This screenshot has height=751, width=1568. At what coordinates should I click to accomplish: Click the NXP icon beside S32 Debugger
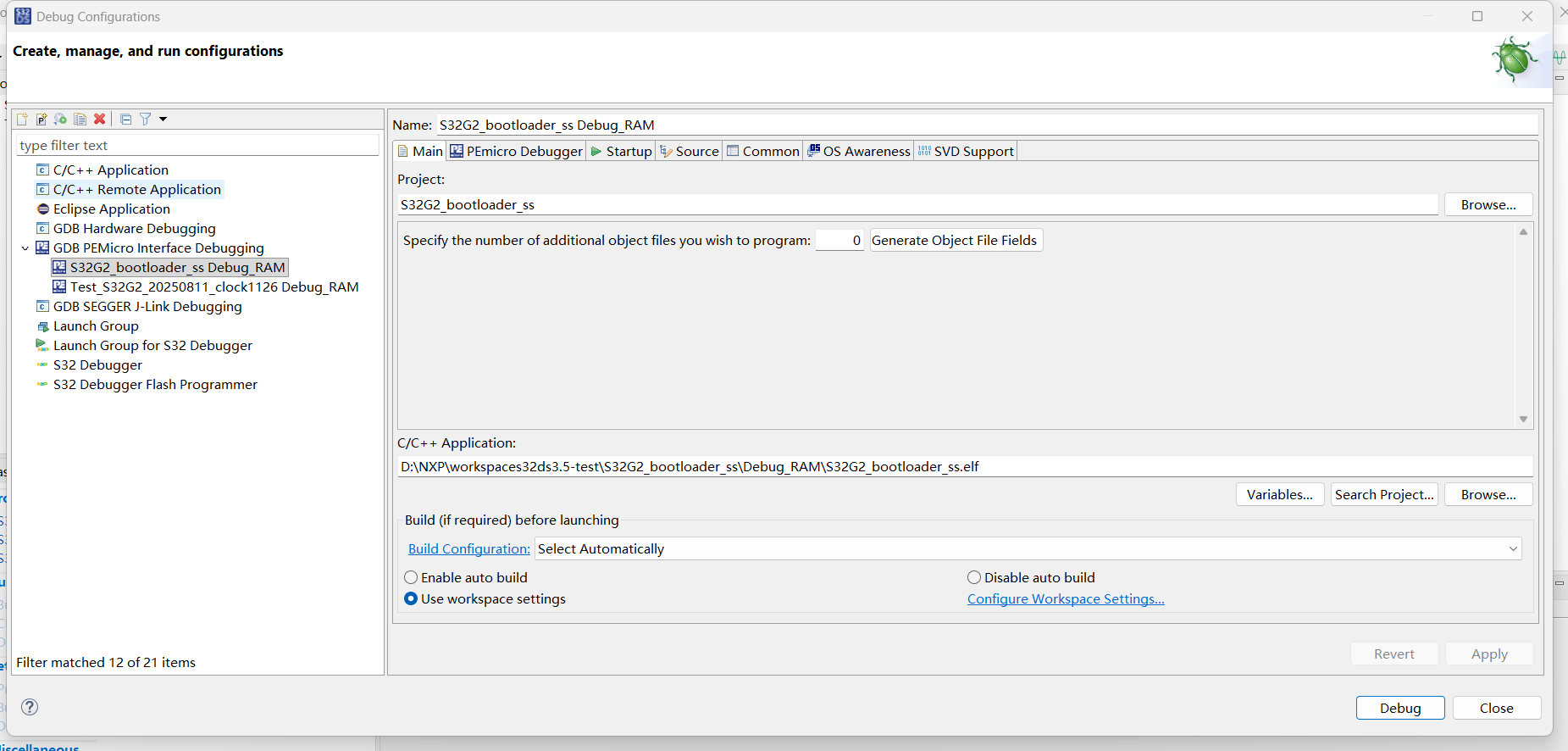coord(42,365)
